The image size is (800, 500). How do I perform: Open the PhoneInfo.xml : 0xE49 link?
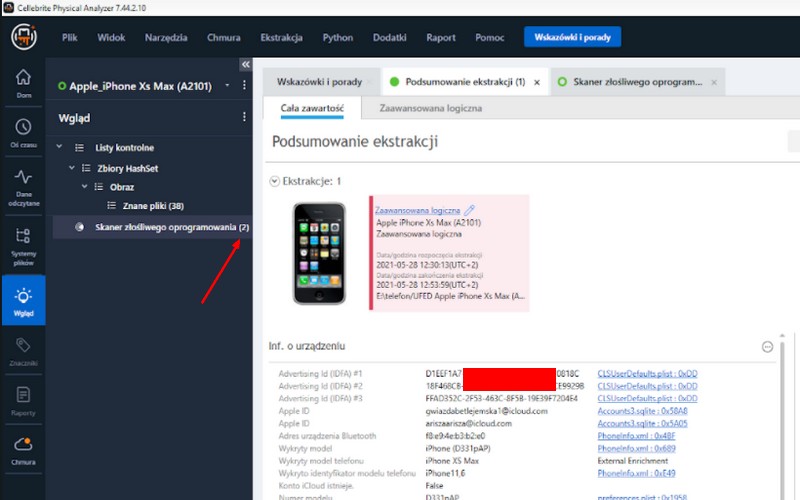(636, 473)
